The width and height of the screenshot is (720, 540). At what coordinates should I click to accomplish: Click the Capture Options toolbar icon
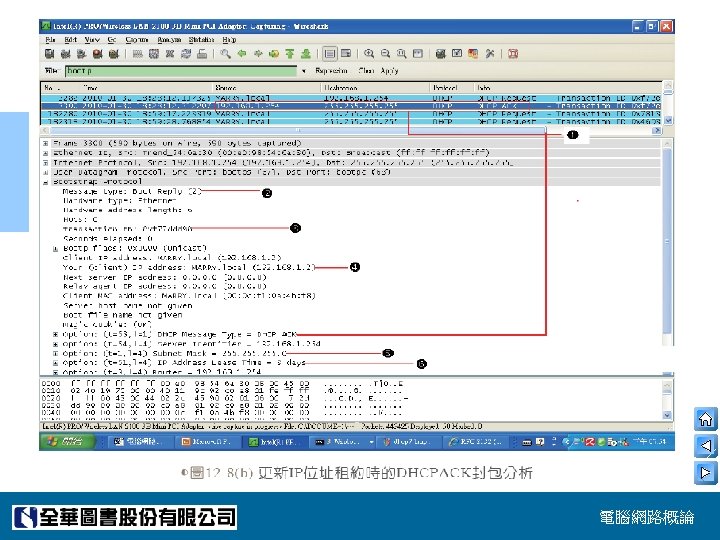click(x=66, y=54)
